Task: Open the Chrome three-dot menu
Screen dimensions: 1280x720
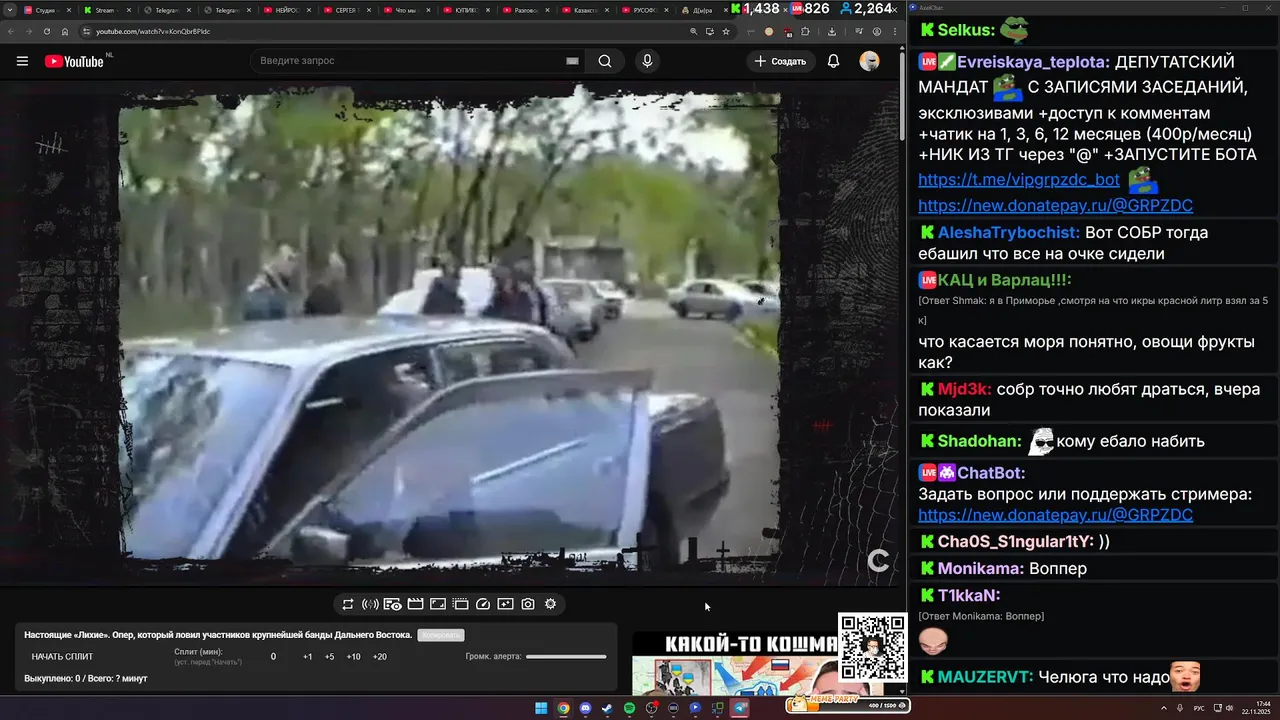Action: (x=893, y=31)
